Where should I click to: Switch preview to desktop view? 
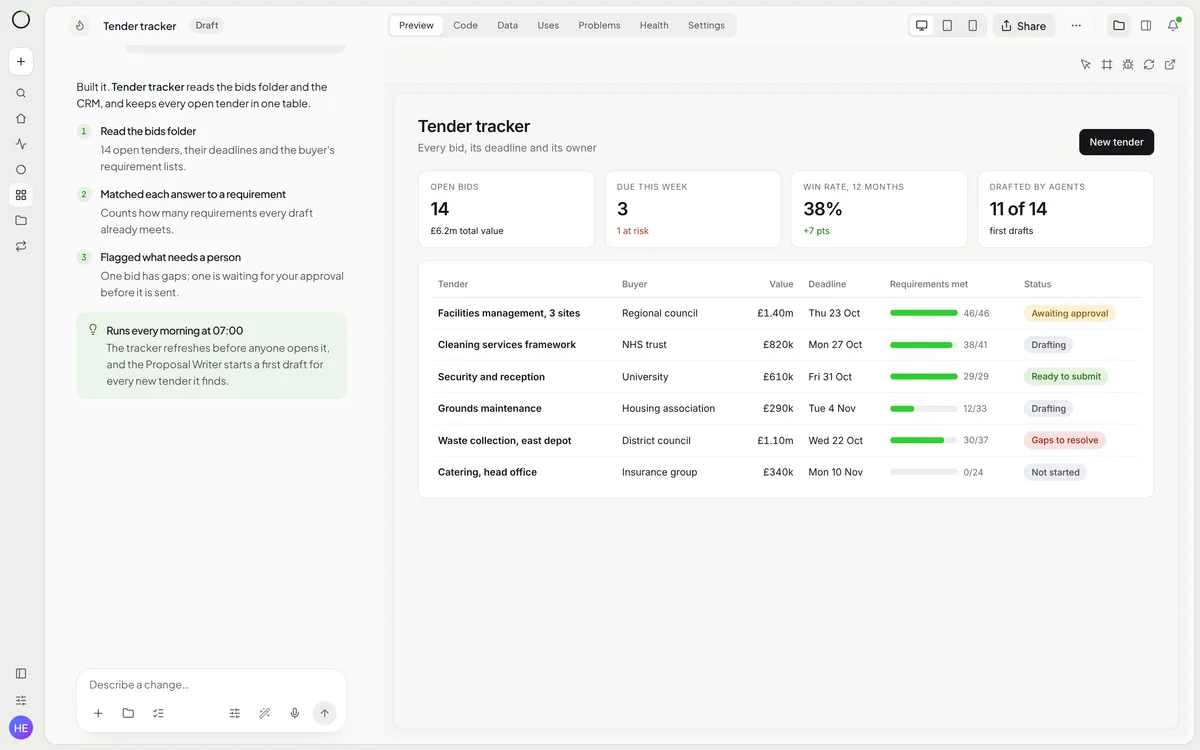pyautogui.click(x=922, y=26)
